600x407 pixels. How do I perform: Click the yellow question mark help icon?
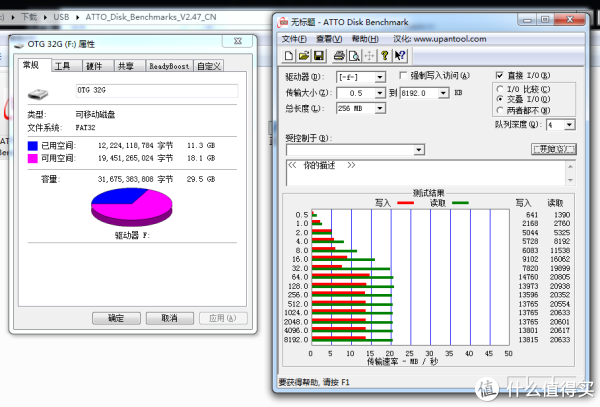coord(385,56)
